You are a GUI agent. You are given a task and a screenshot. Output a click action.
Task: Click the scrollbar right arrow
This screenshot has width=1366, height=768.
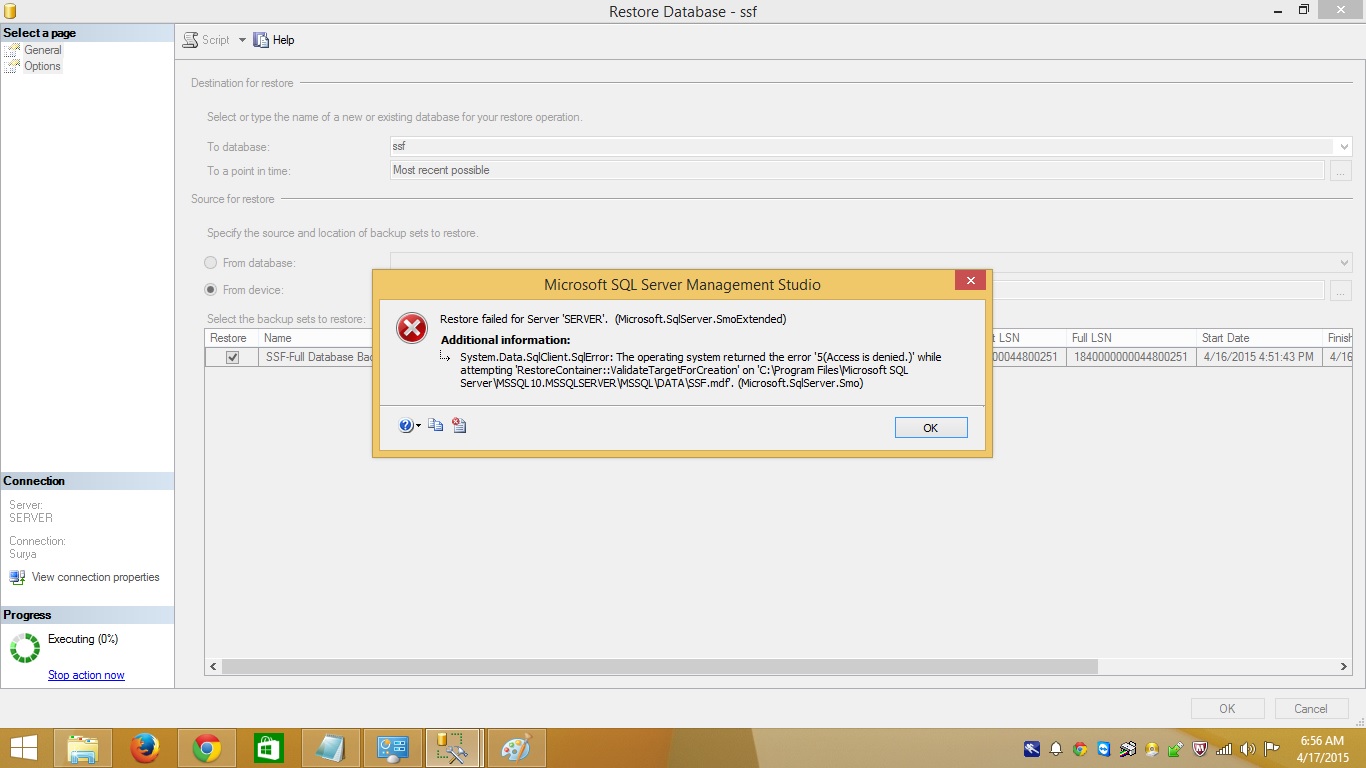pyautogui.click(x=1344, y=666)
